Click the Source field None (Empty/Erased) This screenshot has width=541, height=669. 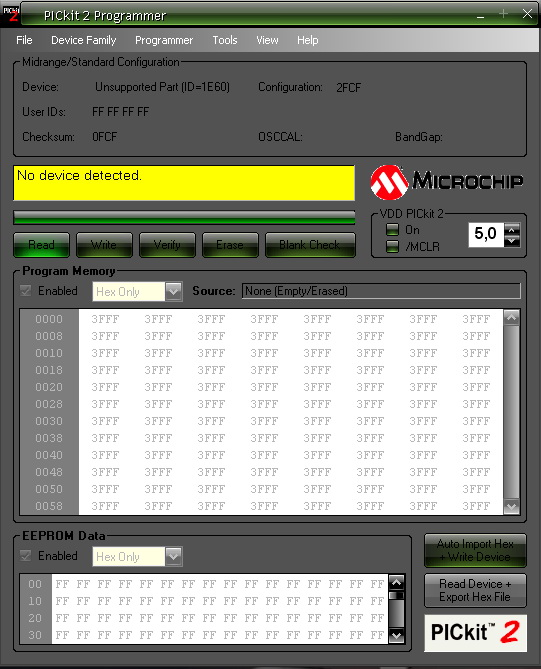tap(381, 291)
